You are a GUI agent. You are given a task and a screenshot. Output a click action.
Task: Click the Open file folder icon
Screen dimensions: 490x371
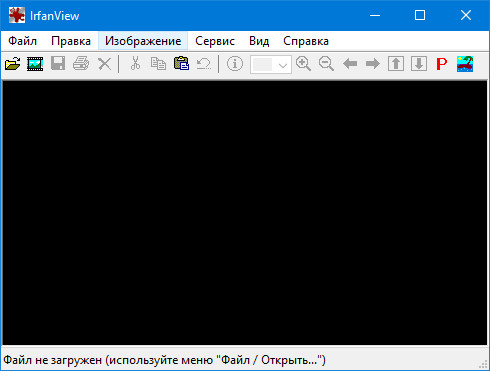pyautogui.click(x=13, y=63)
